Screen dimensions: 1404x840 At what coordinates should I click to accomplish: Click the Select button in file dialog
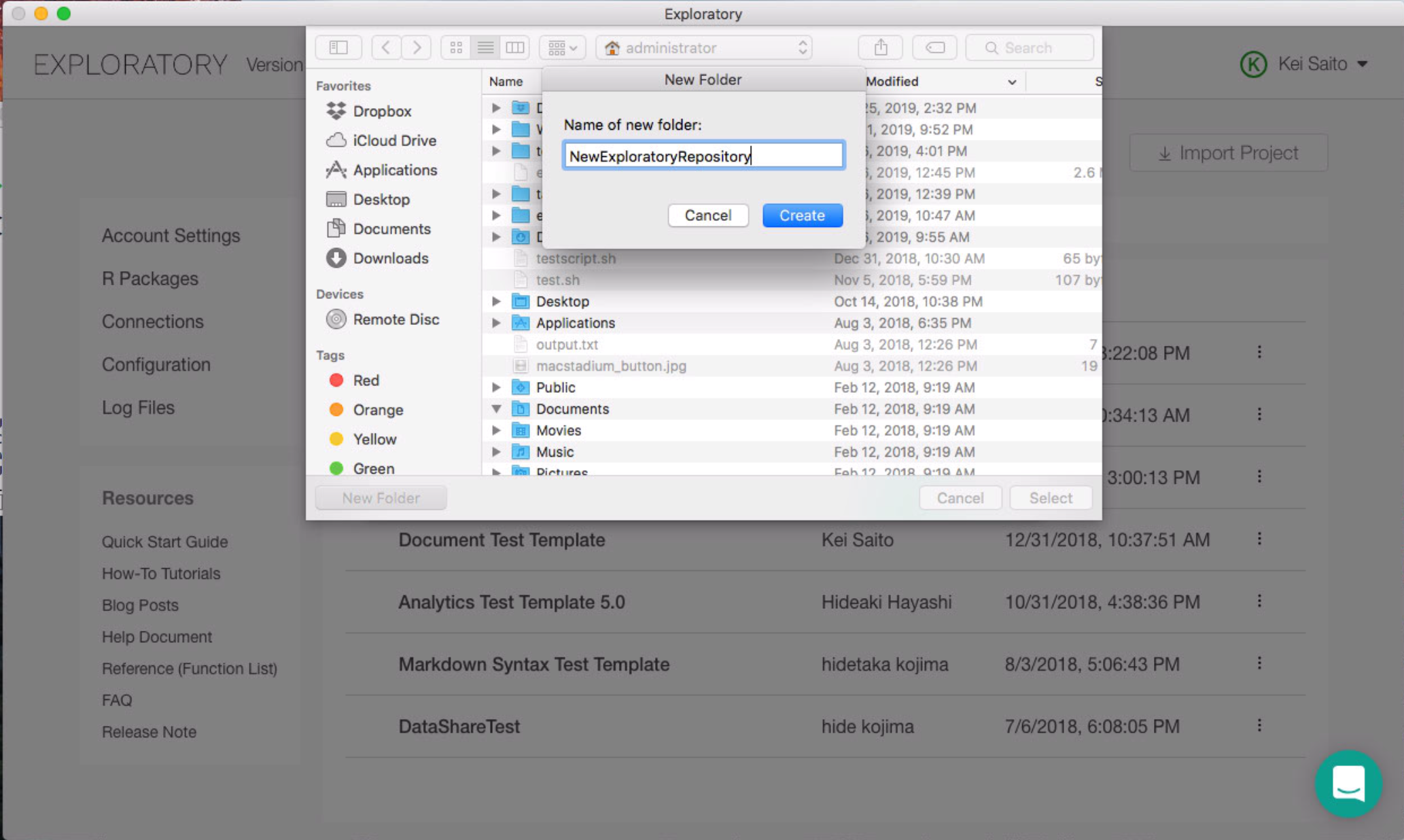coord(1051,497)
